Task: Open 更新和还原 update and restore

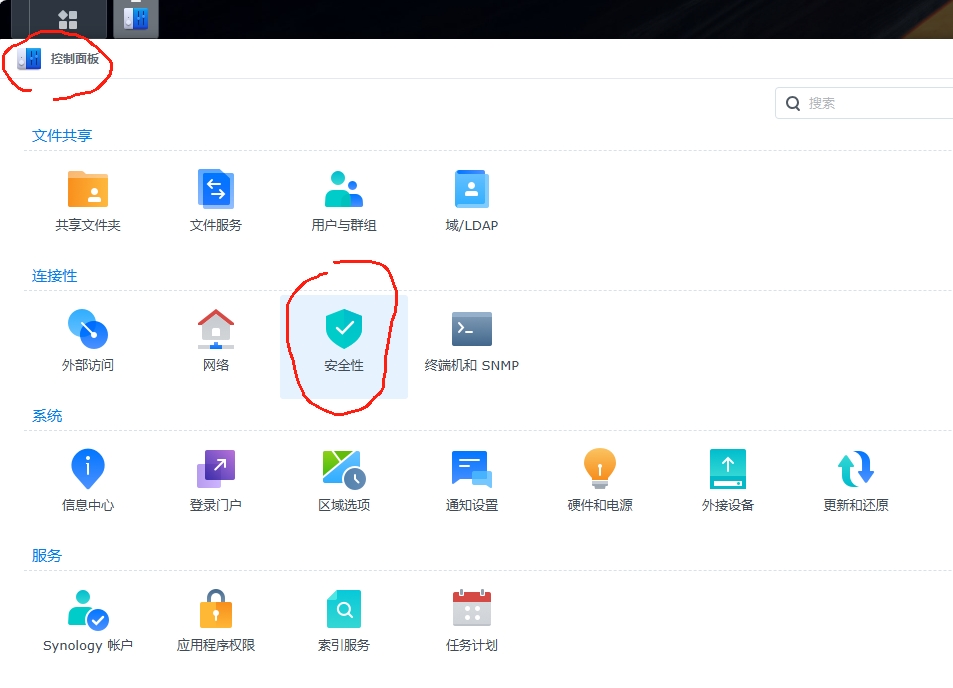Action: (x=855, y=477)
